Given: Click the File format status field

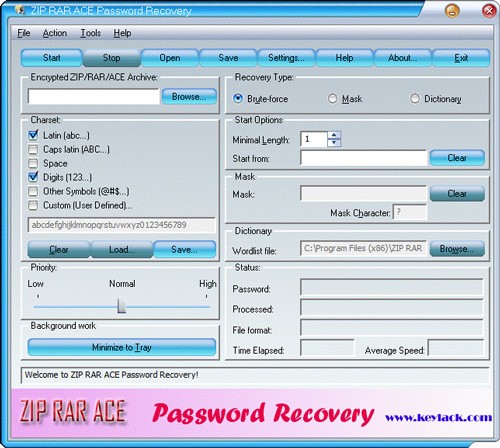Looking at the screenshot, I should pos(392,328).
